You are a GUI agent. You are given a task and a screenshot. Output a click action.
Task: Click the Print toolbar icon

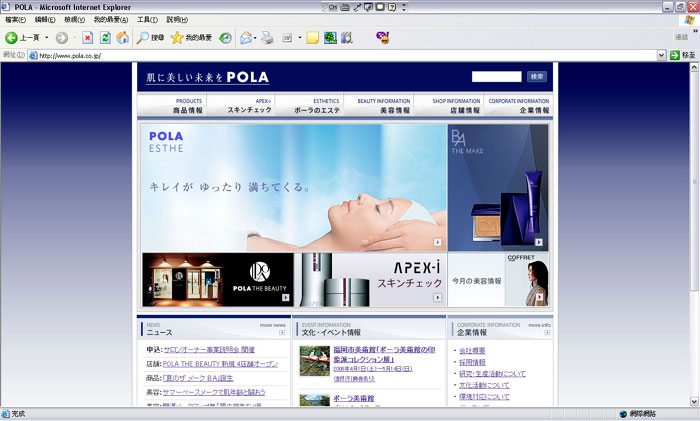pos(267,38)
